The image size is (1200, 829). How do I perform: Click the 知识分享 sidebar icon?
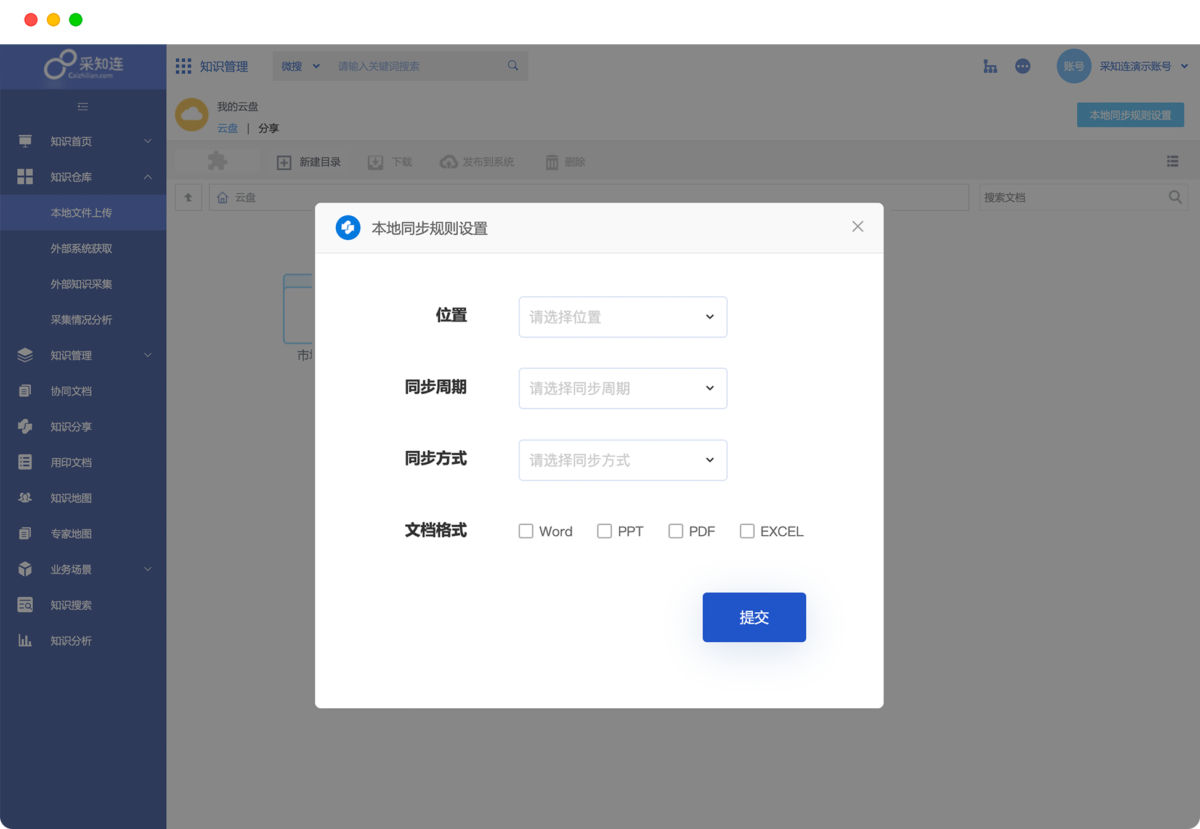click(25, 427)
